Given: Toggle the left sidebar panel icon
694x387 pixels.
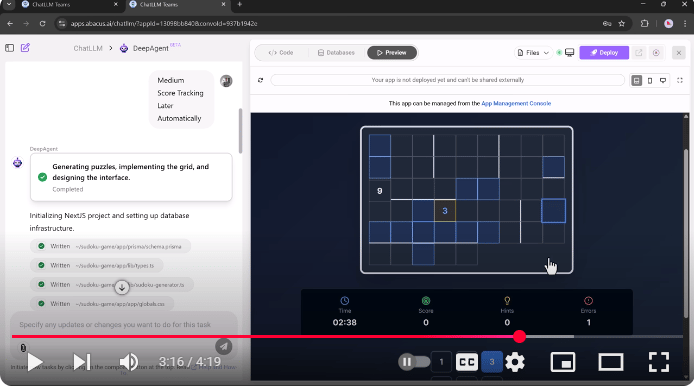Looking at the screenshot, I should 9,48.
